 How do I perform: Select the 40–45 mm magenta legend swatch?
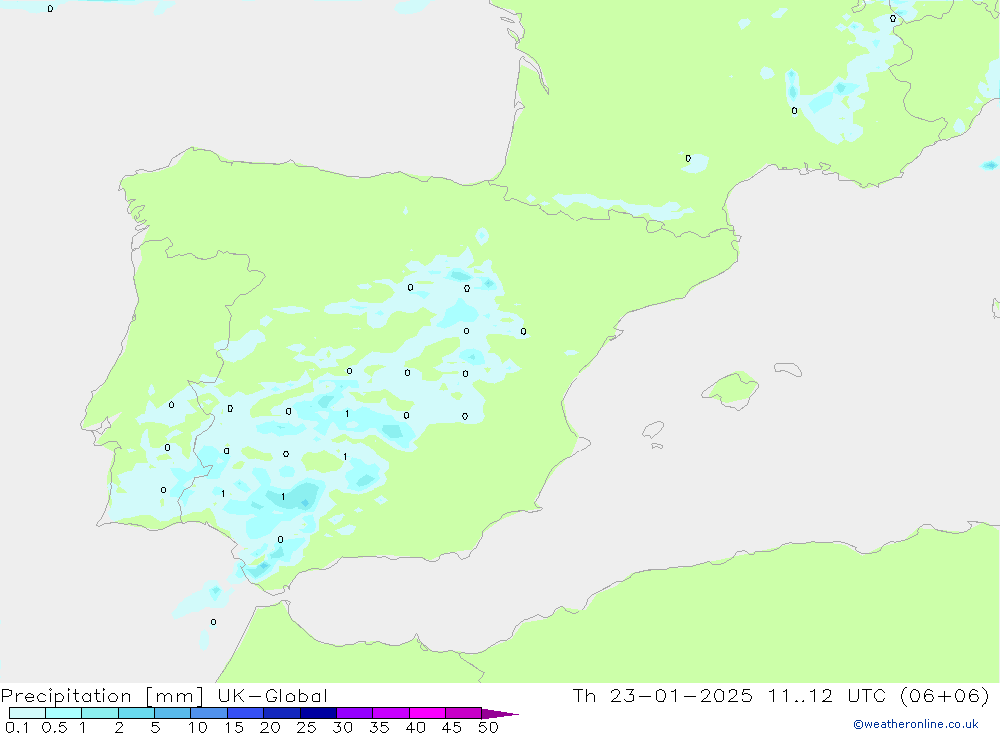point(427,713)
